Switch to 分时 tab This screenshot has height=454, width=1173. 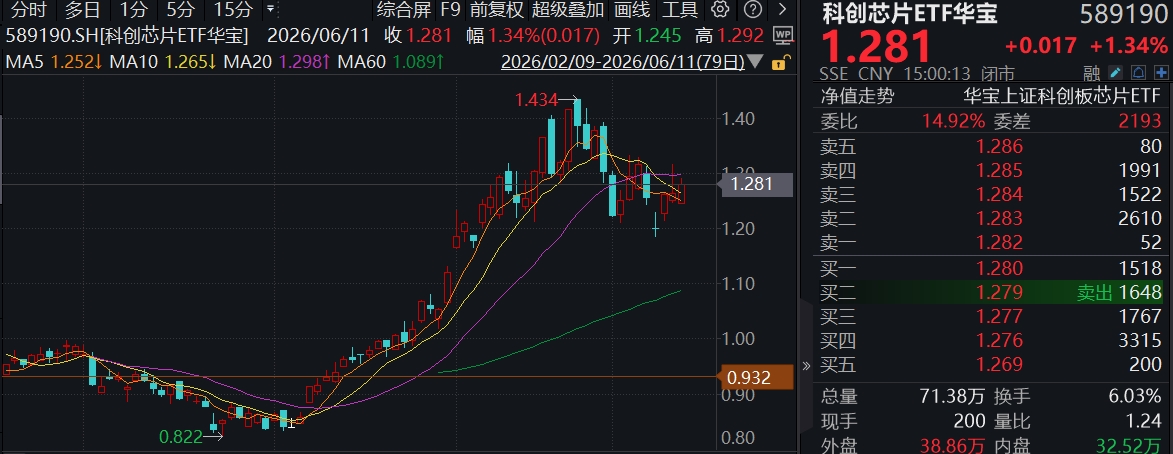pyautogui.click(x=29, y=10)
